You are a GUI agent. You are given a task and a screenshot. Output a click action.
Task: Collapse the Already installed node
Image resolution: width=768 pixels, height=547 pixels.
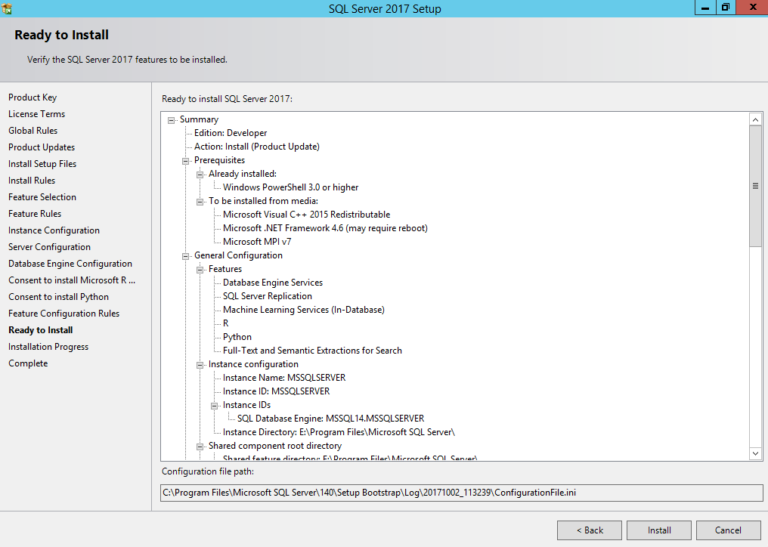click(x=200, y=174)
